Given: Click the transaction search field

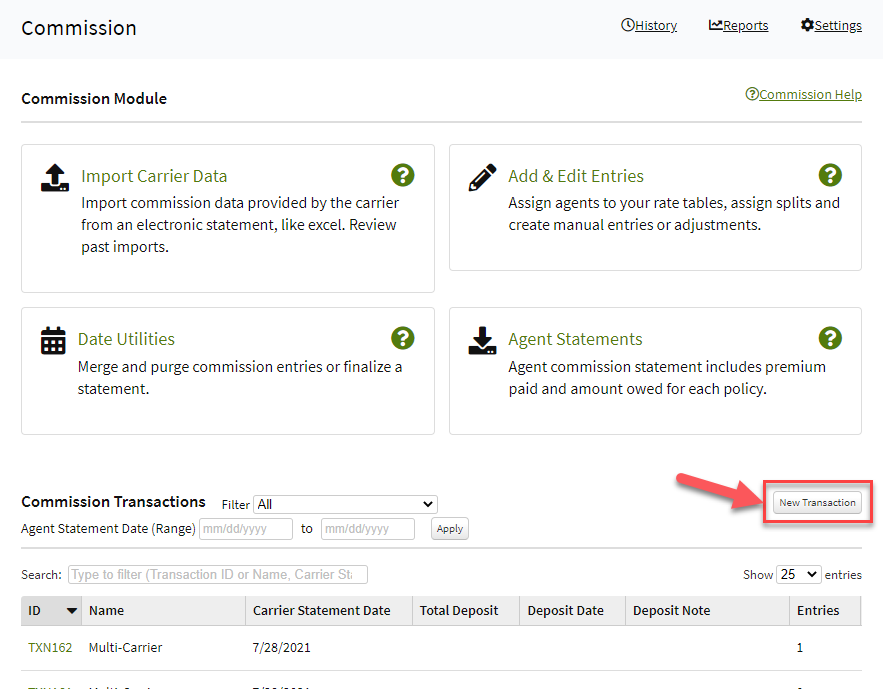Looking at the screenshot, I should pyautogui.click(x=215, y=574).
